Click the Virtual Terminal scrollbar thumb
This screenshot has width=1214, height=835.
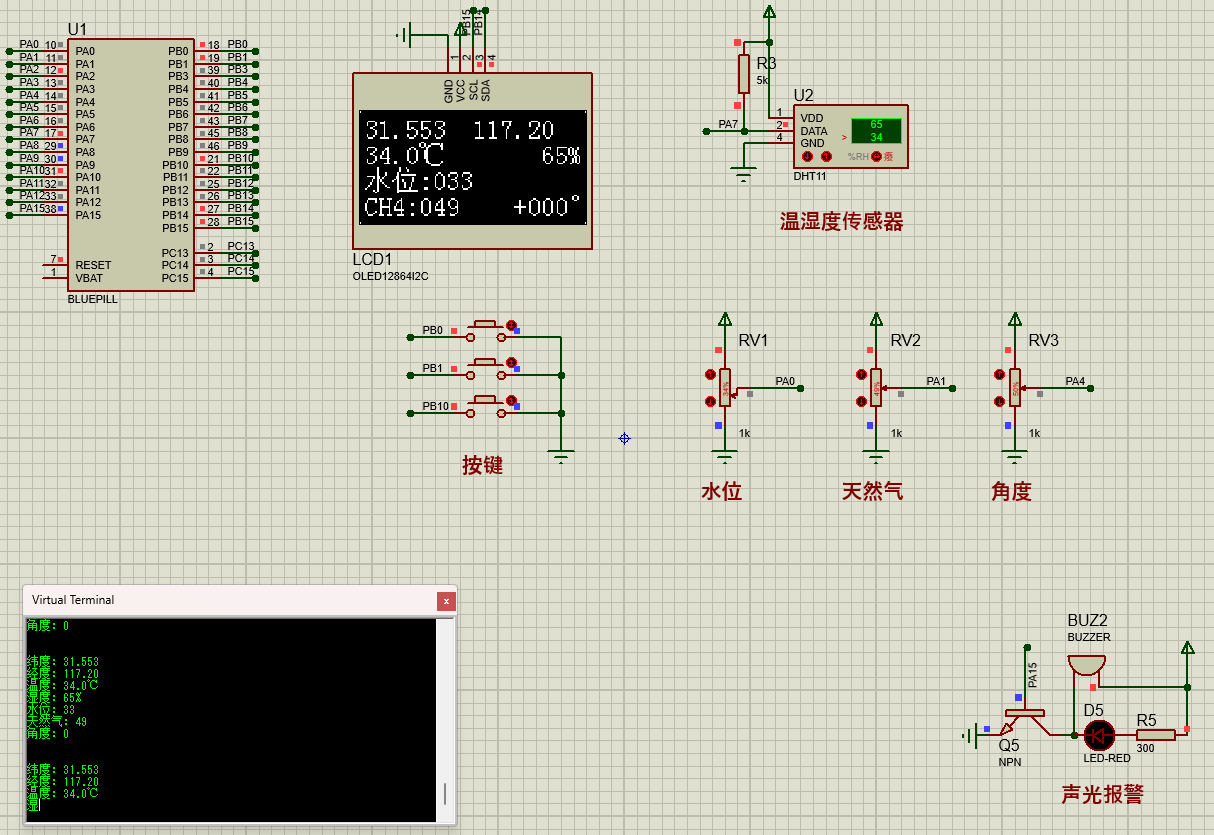(445, 794)
